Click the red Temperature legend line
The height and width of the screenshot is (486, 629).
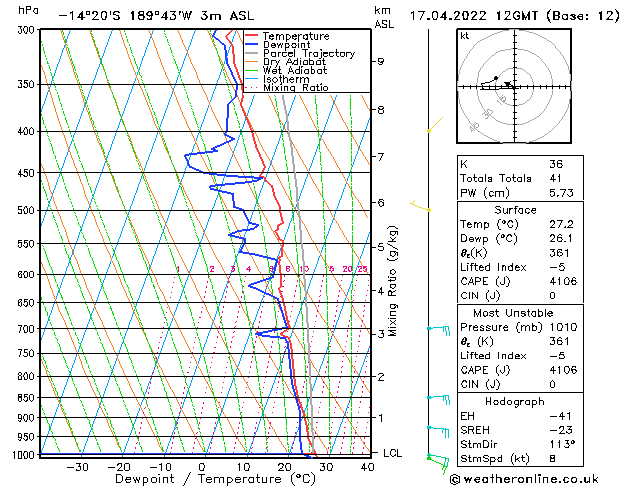250,36
